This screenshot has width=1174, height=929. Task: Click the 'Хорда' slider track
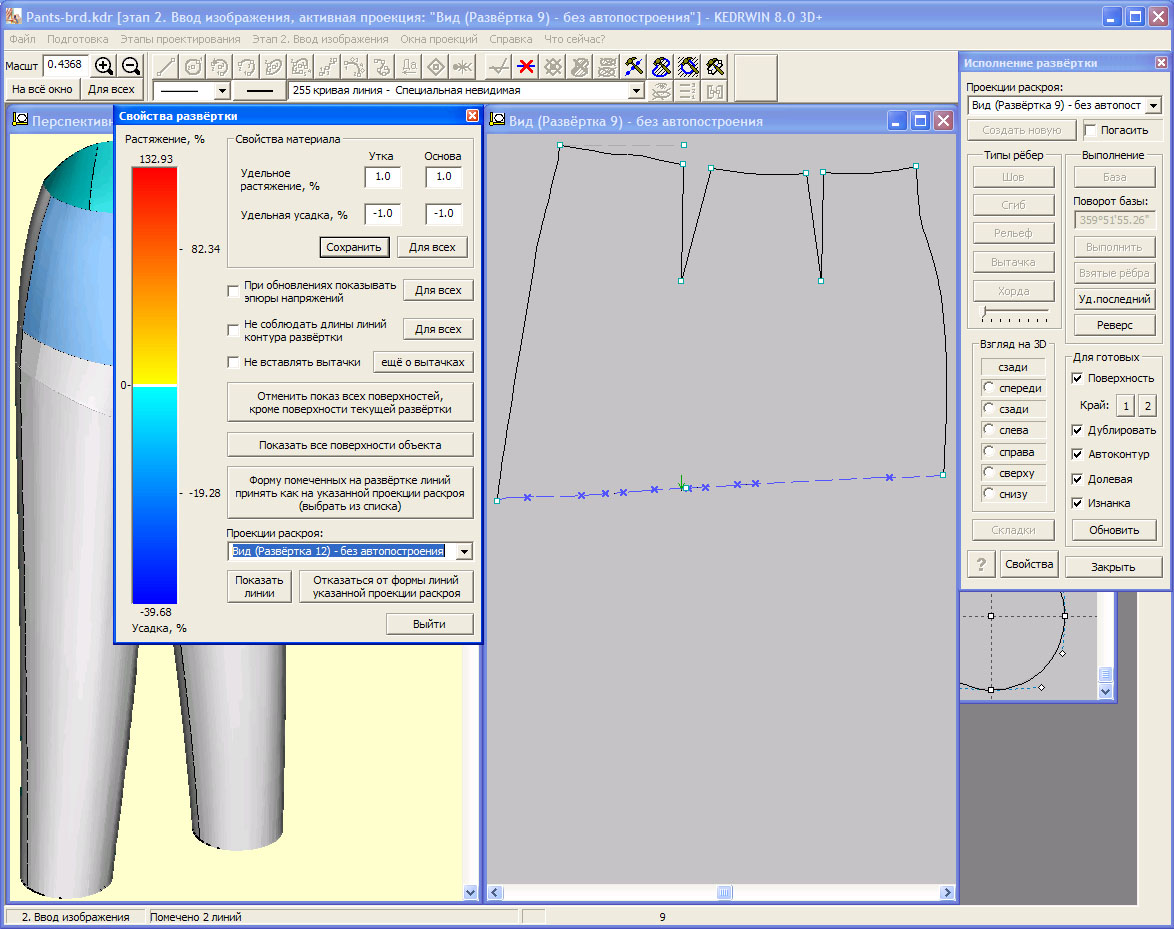point(1014,312)
